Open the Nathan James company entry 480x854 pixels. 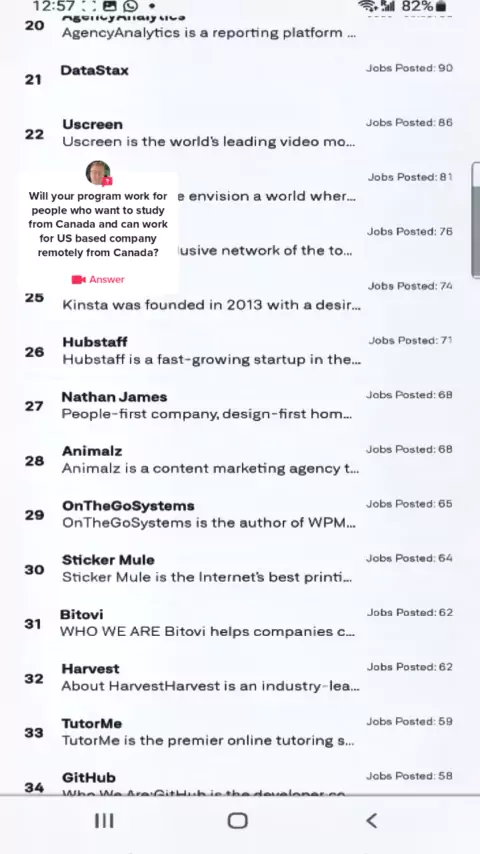(x=239, y=405)
